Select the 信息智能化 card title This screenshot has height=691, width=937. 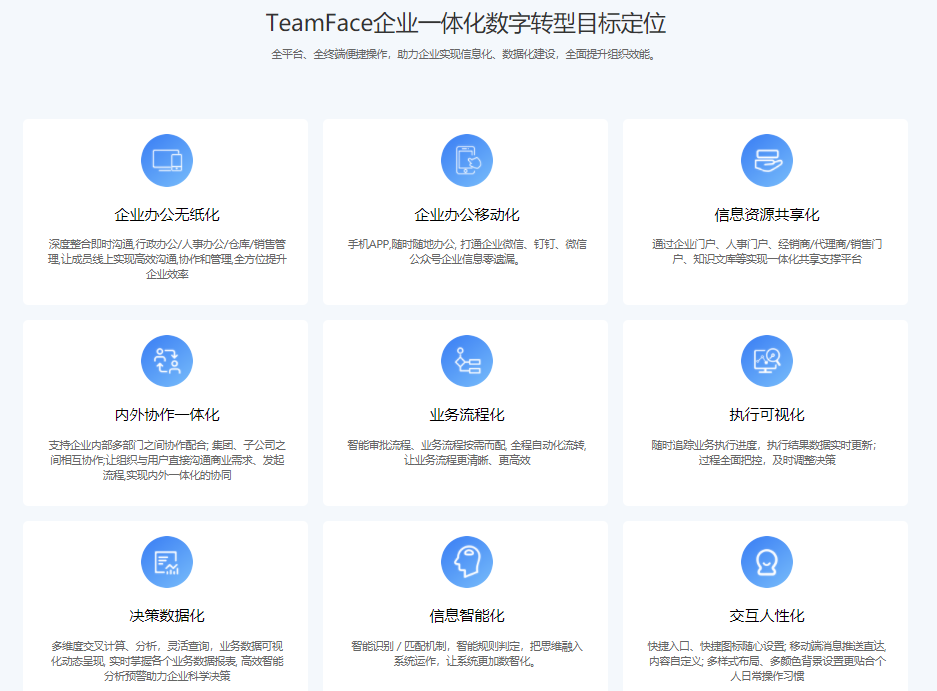(467, 616)
